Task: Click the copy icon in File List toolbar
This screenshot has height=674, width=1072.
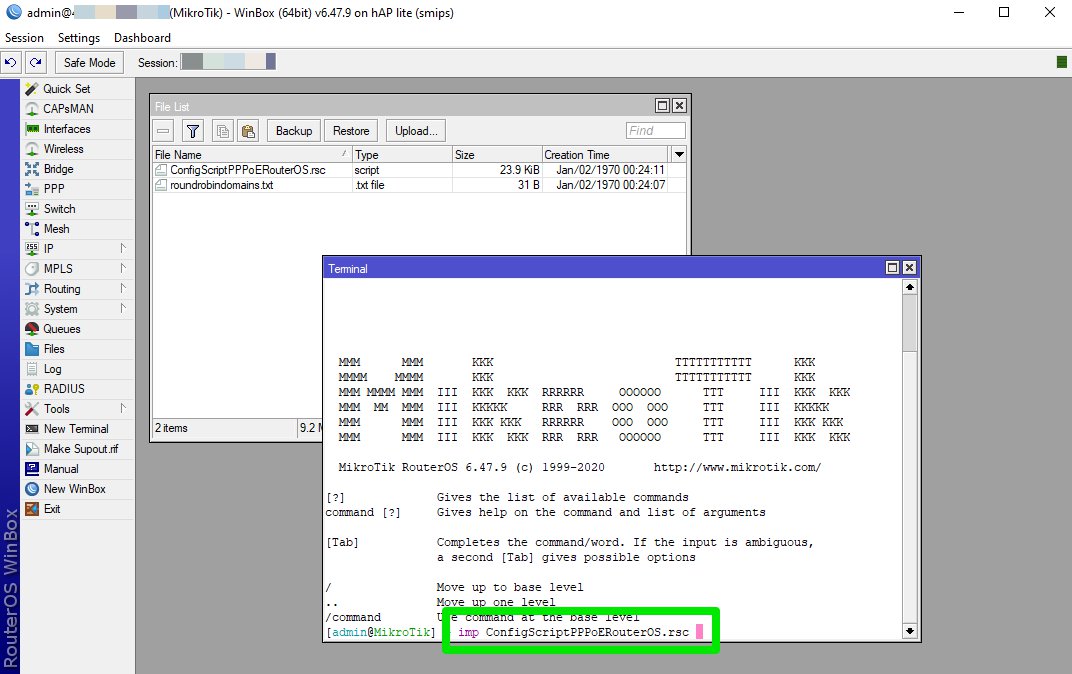Action: pyautogui.click(x=223, y=131)
